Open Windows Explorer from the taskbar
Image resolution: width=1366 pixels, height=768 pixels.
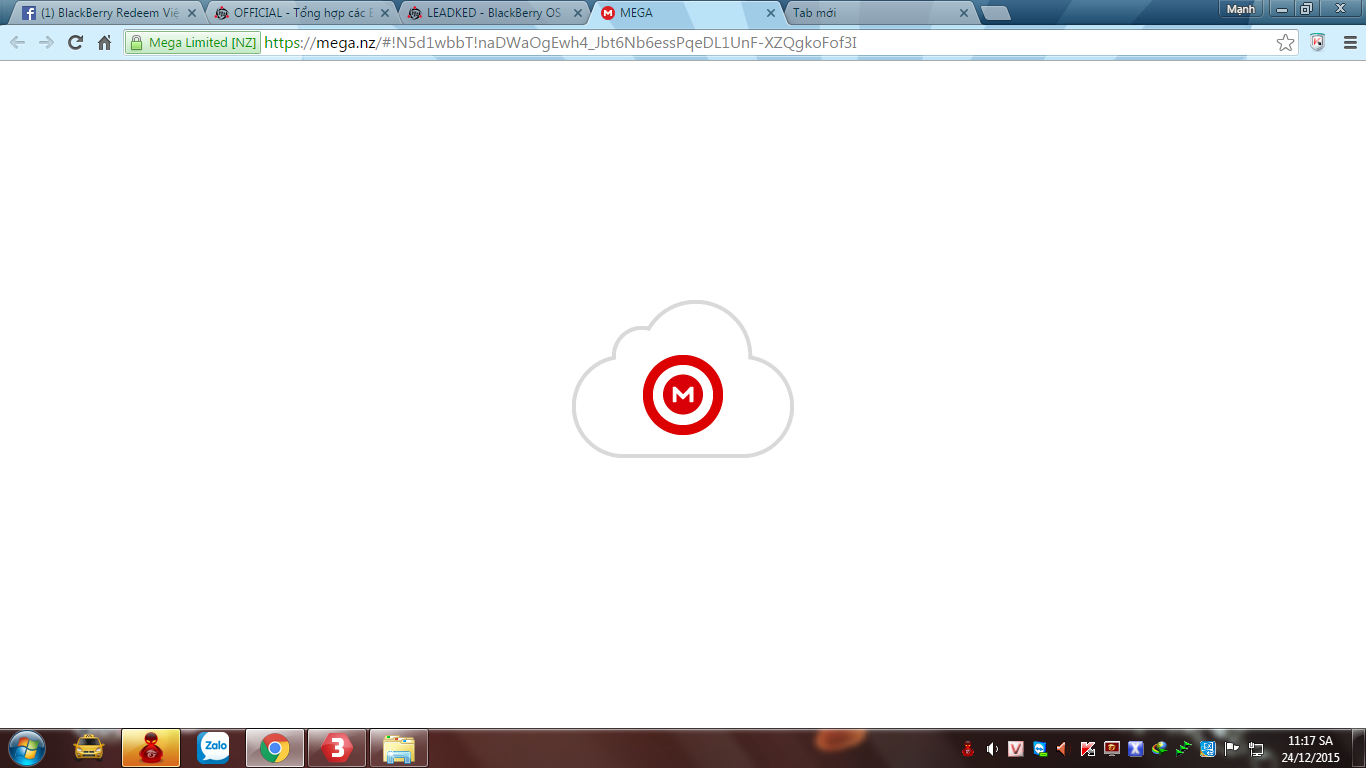coord(399,748)
